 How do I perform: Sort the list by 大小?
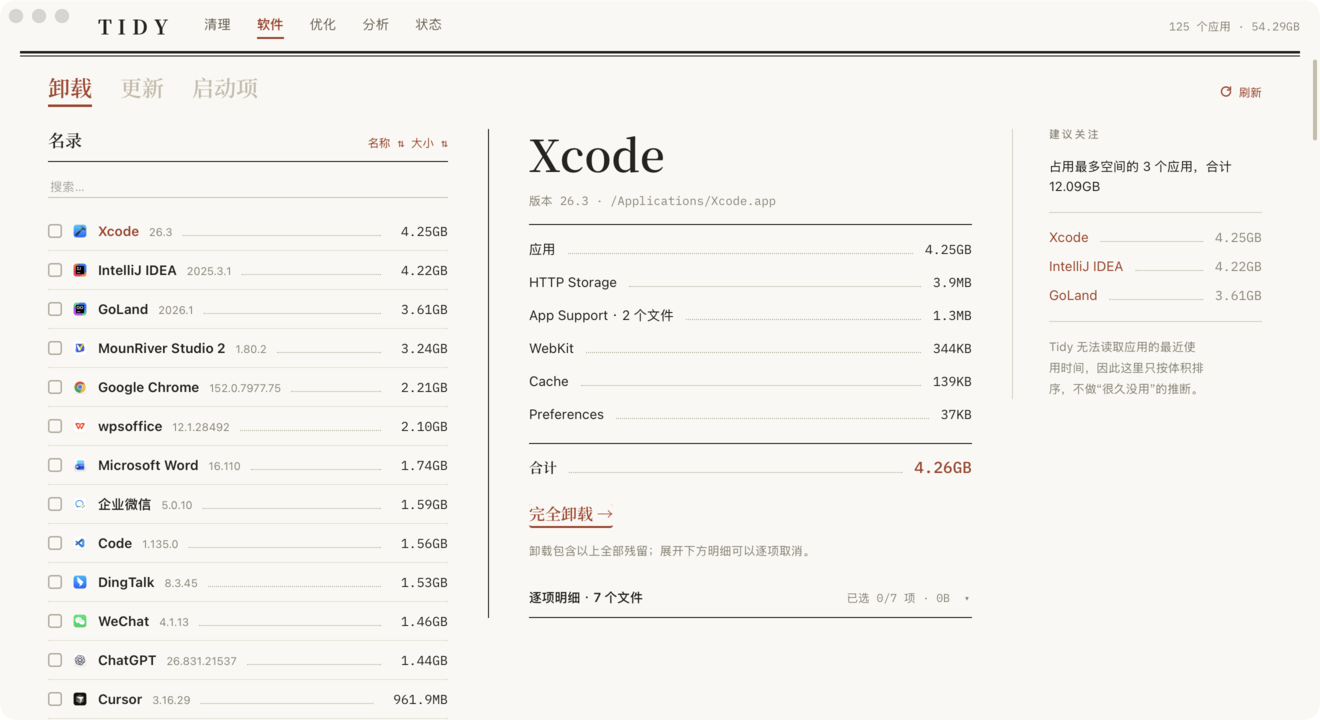429,144
